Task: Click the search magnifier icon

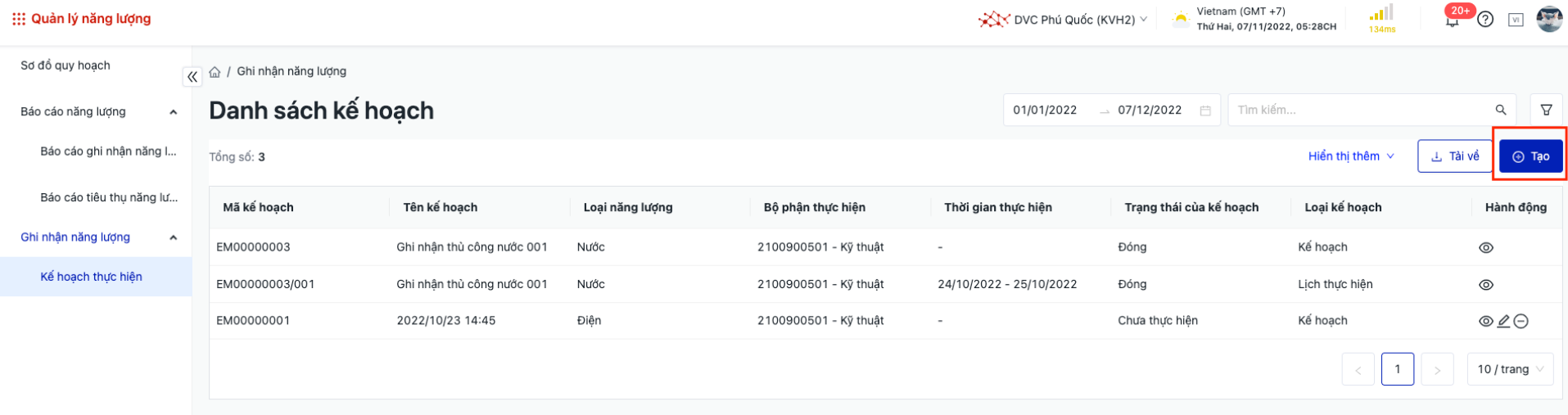Action: [1500, 110]
